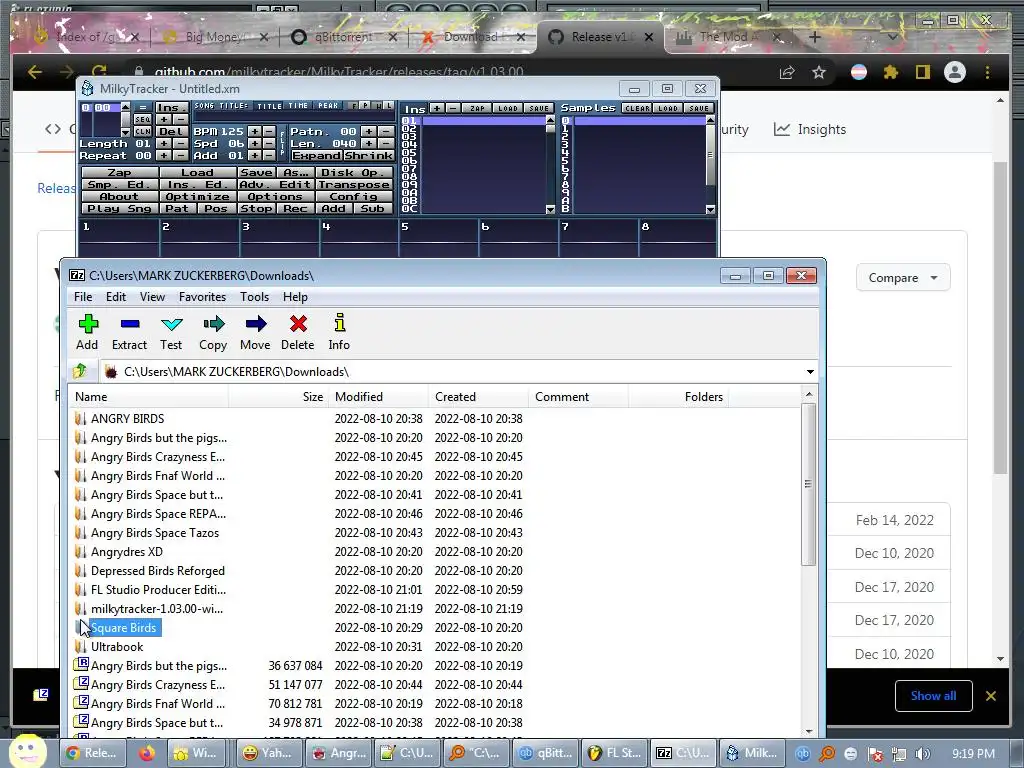The height and width of the screenshot is (768, 1024).
Task: Toggle the Chrome side panel icon
Action: pyautogui.click(x=923, y=72)
